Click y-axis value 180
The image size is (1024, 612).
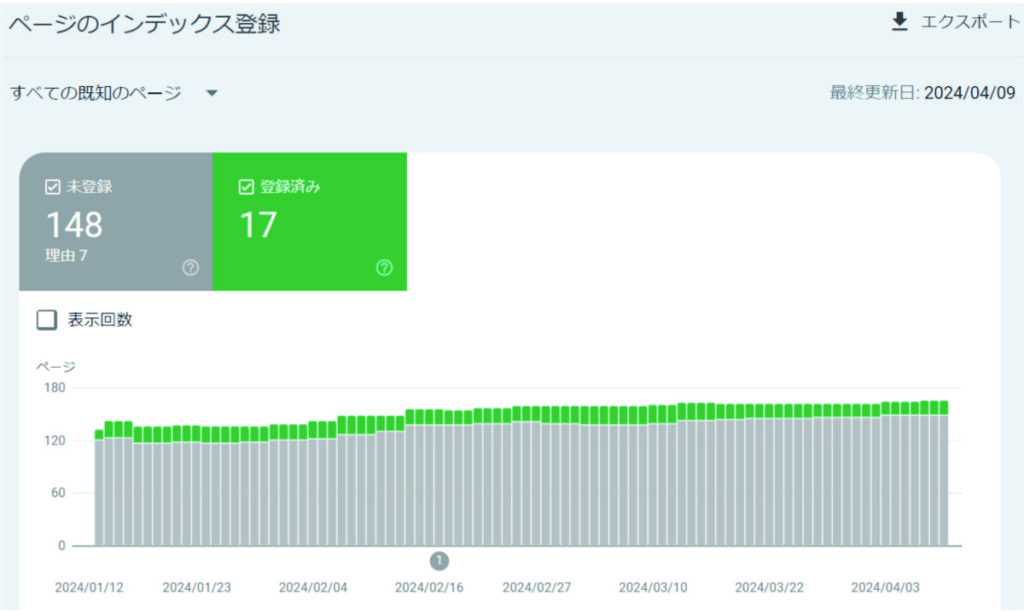[x=55, y=388]
